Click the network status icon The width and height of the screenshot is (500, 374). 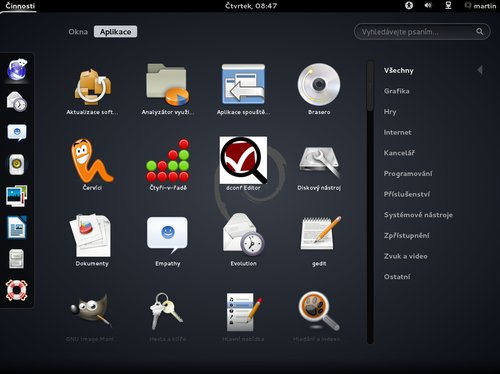[x=448, y=5]
